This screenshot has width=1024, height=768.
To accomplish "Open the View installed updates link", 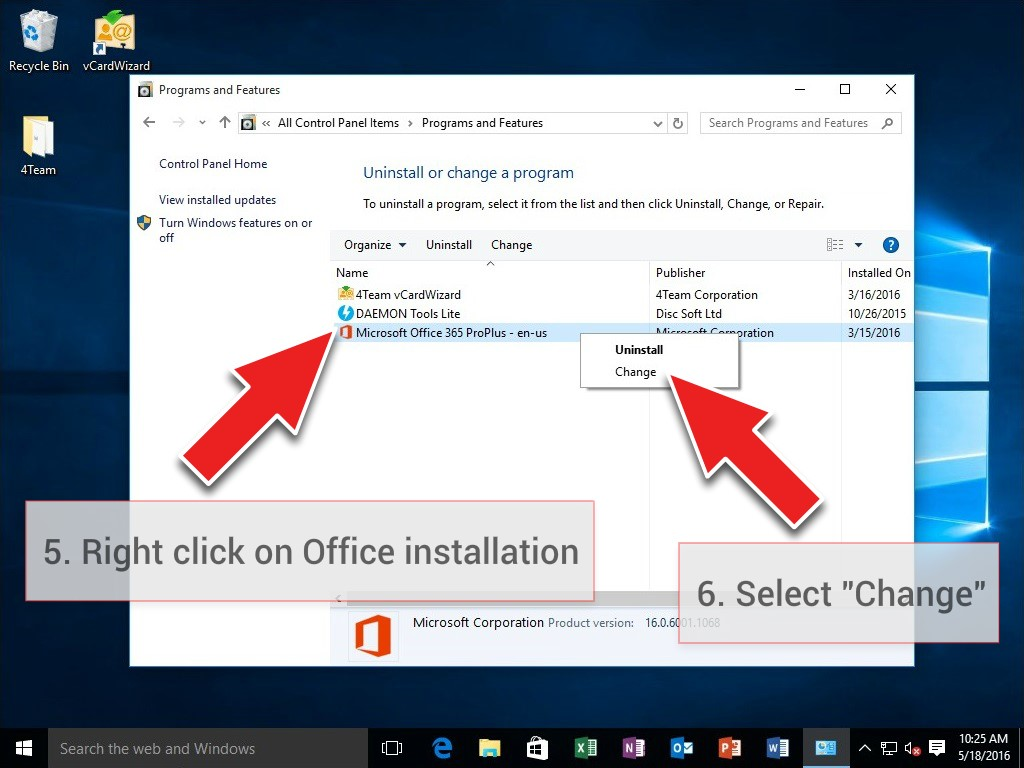I will (217, 200).
